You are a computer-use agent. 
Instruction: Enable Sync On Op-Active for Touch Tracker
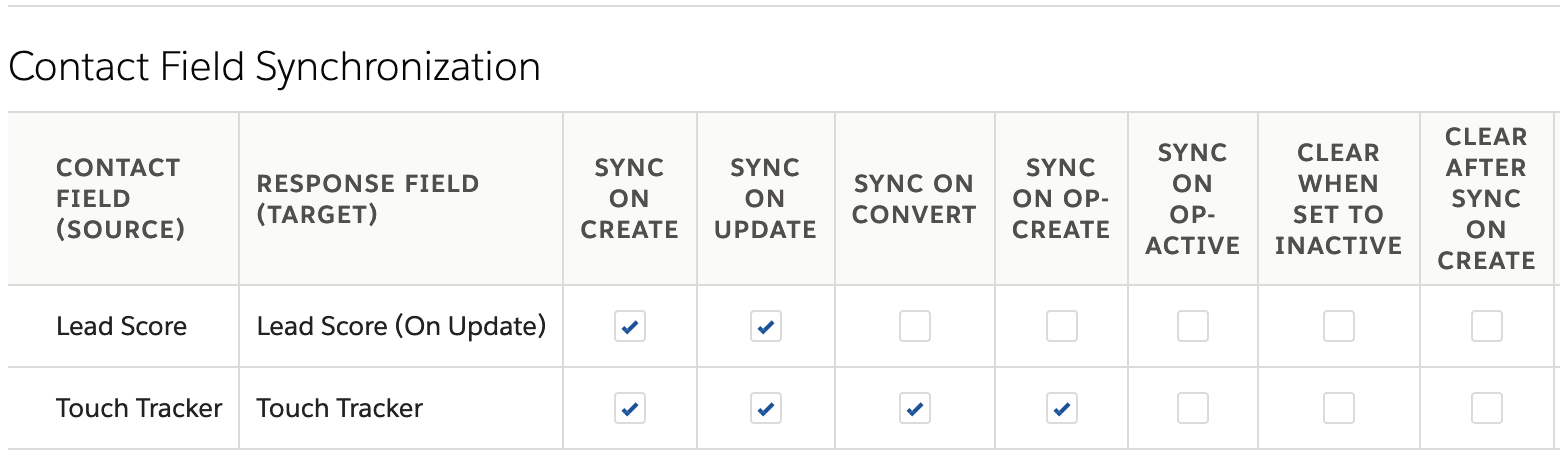tap(1193, 408)
